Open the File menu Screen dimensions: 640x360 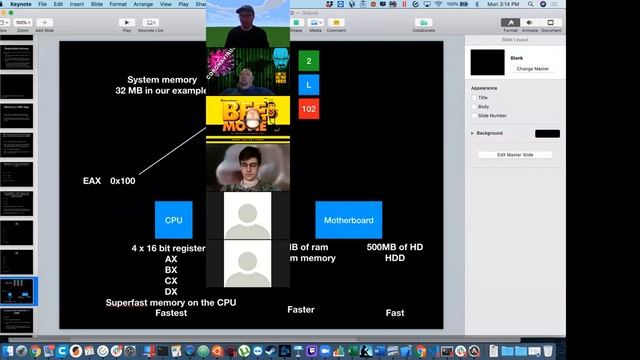(42, 4)
